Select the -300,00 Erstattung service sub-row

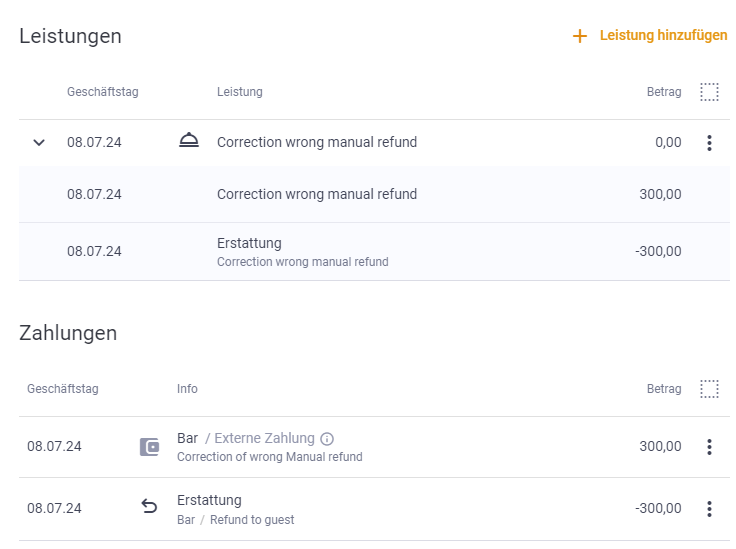(x=374, y=252)
